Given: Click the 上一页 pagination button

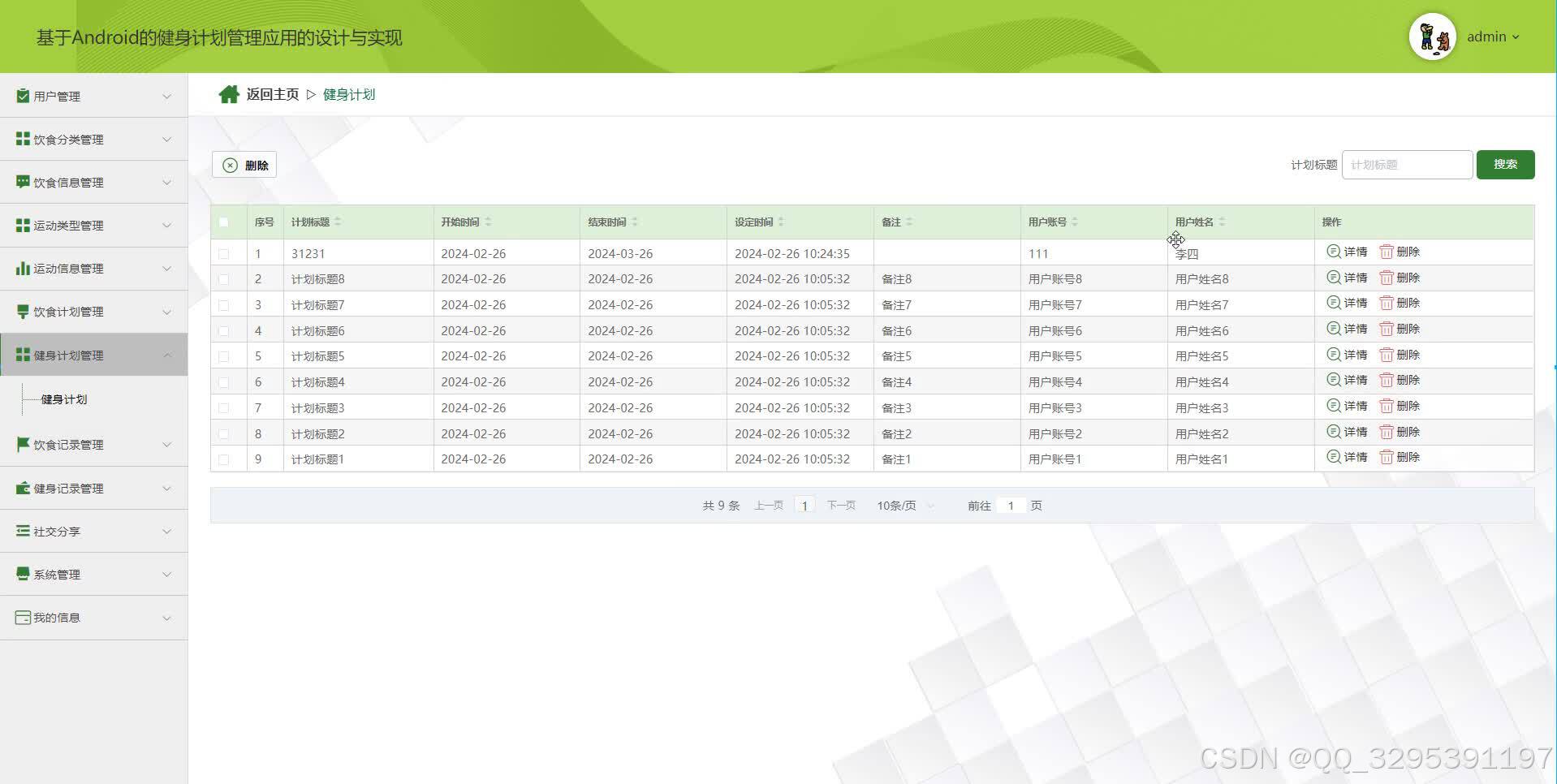Looking at the screenshot, I should (768, 506).
